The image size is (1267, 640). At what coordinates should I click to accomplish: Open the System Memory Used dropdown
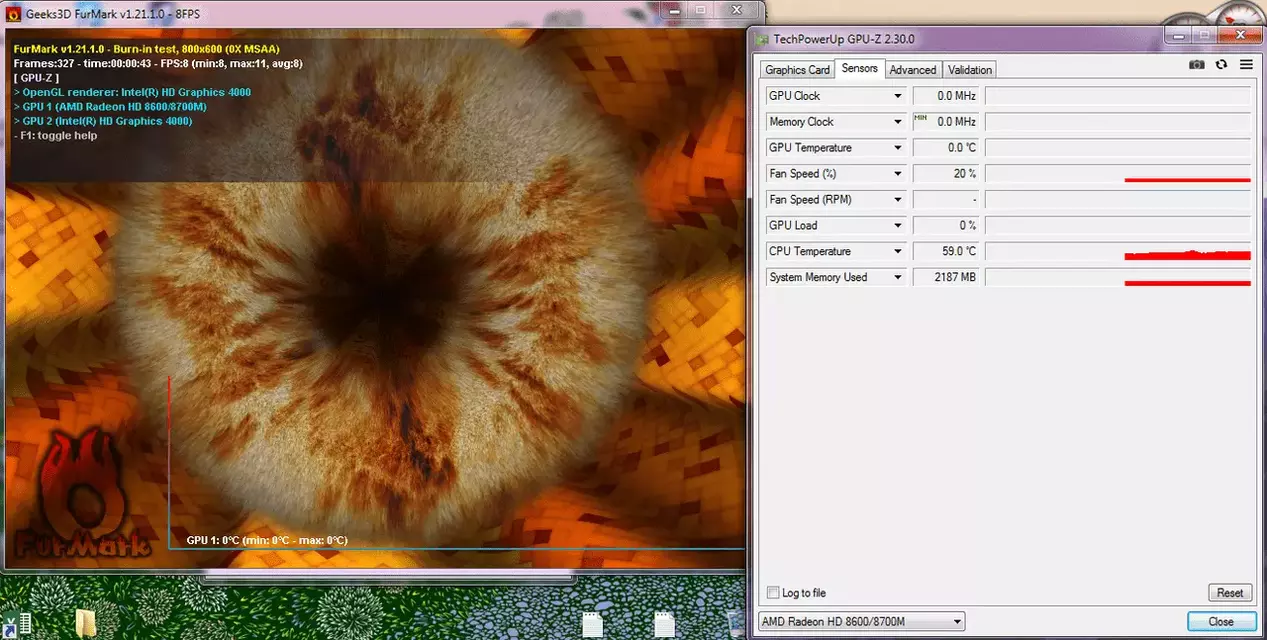[898, 278]
